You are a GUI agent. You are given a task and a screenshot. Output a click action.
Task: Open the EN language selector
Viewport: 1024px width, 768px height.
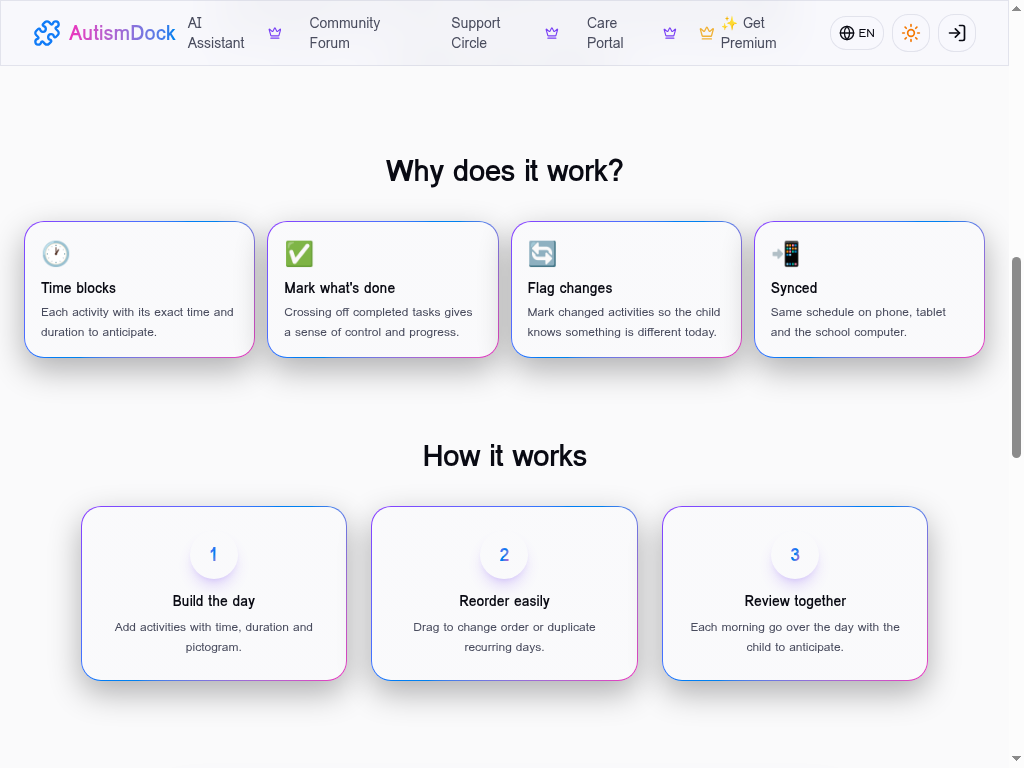pyautogui.click(x=857, y=33)
